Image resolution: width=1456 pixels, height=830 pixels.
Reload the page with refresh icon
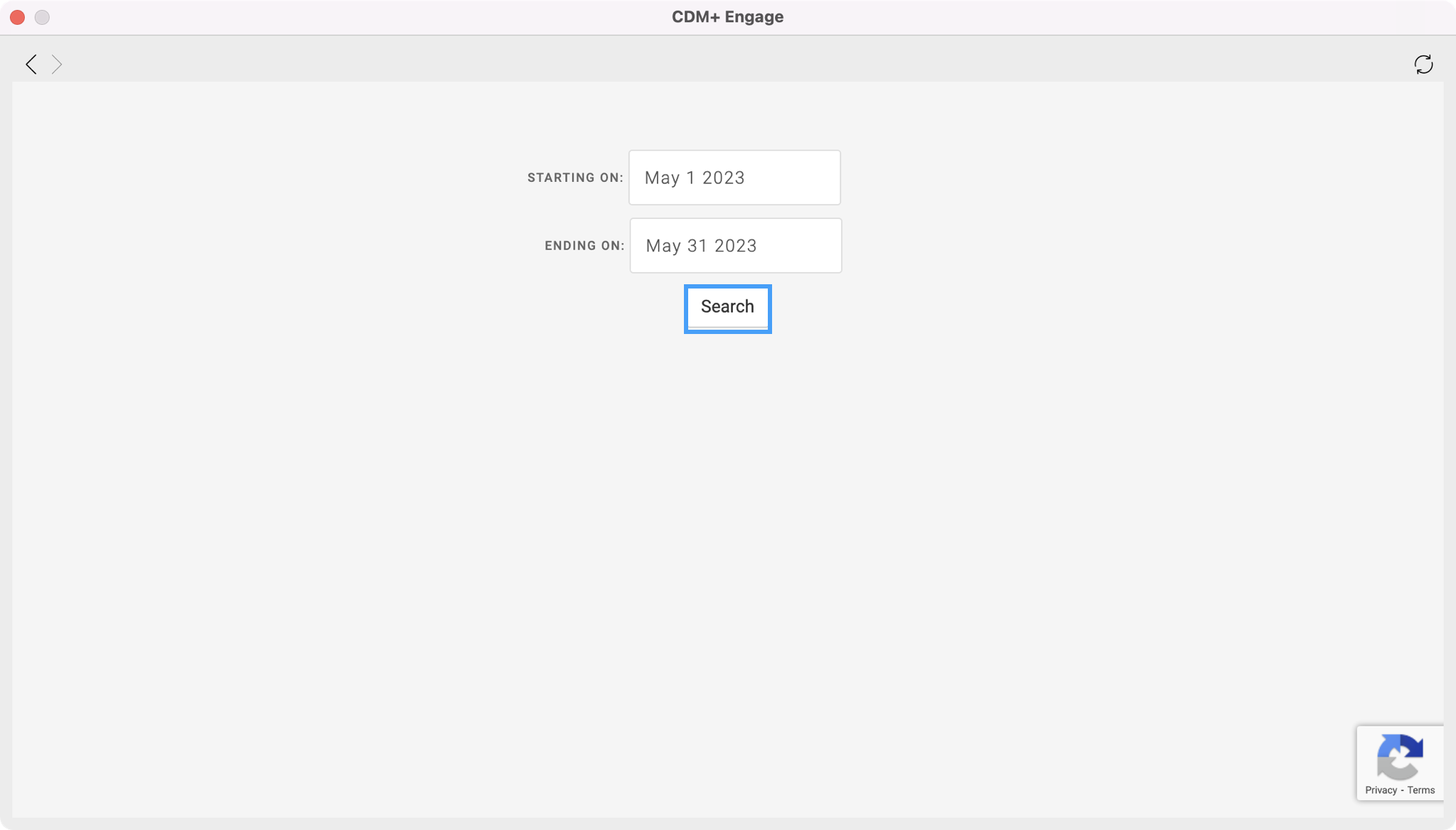[x=1423, y=65]
